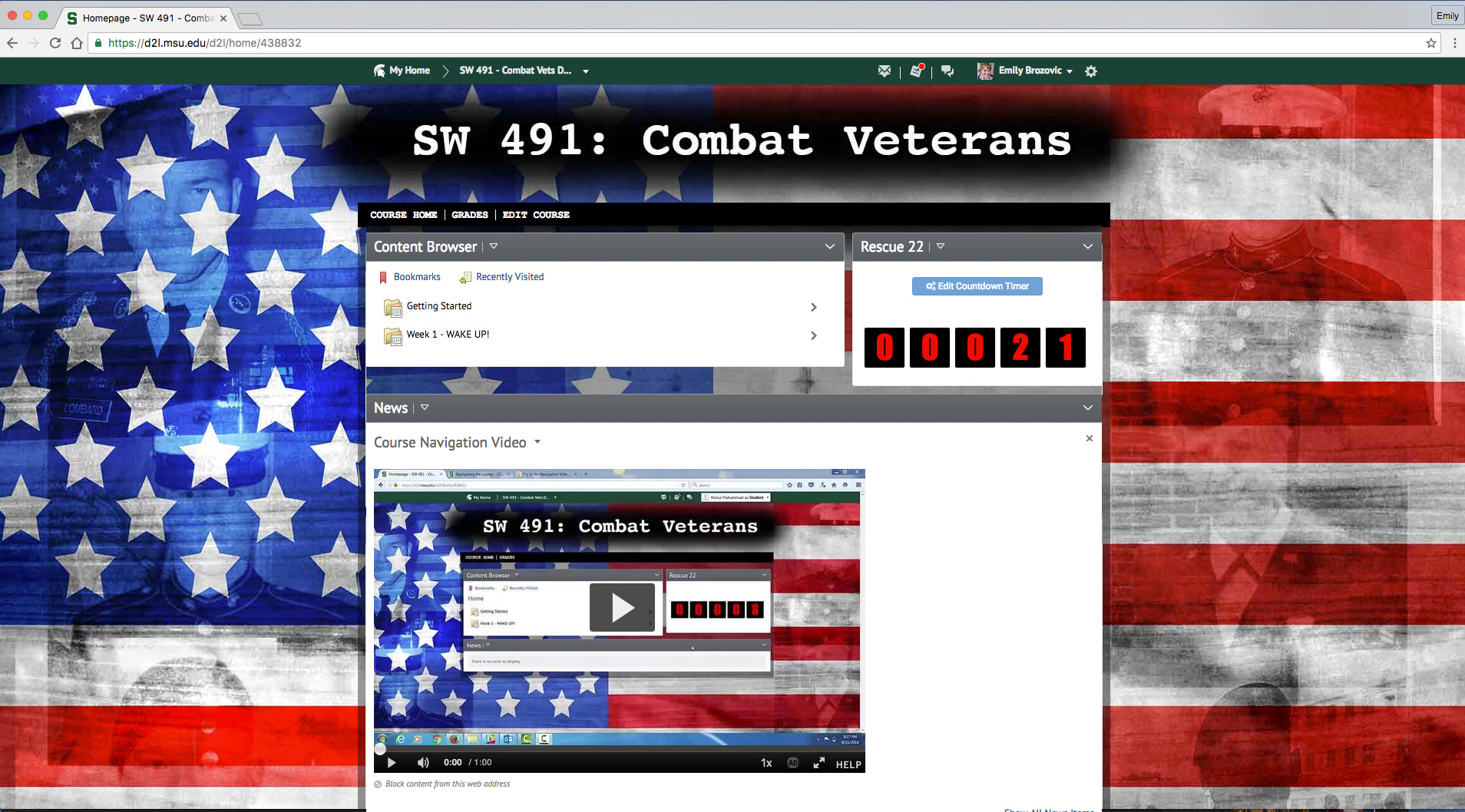Open the update alerts icon
Screen dimensions: 1465x812
pos(916,71)
